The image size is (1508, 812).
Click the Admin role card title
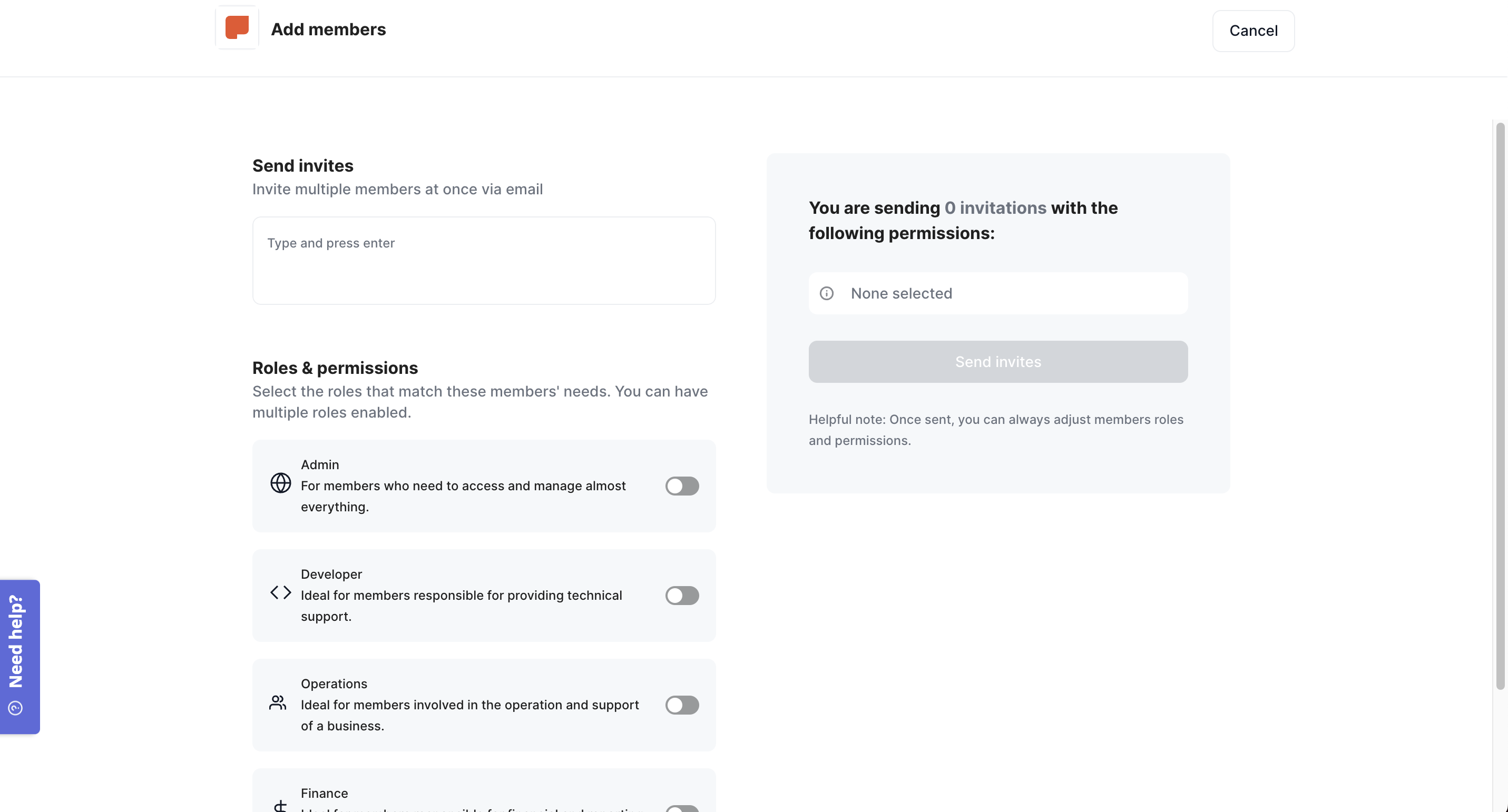point(320,464)
